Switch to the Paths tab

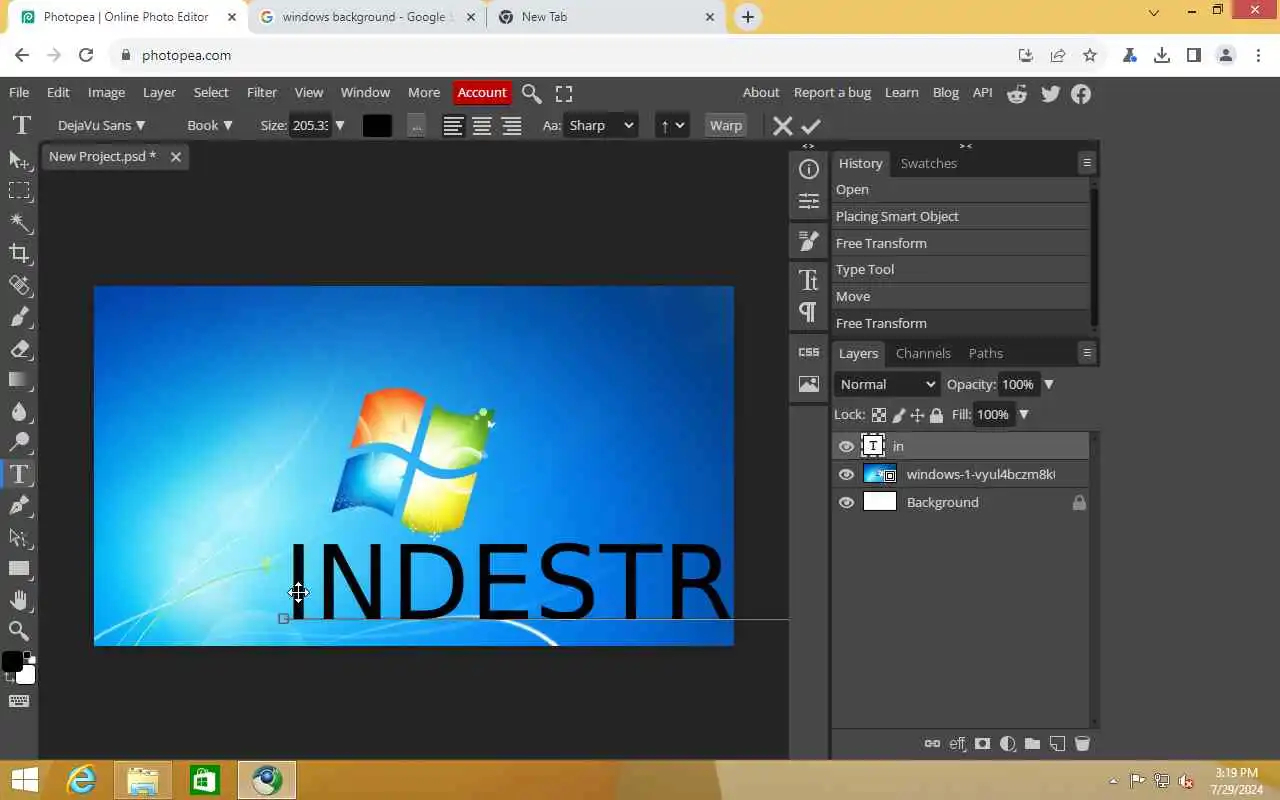(x=986, y=354)
